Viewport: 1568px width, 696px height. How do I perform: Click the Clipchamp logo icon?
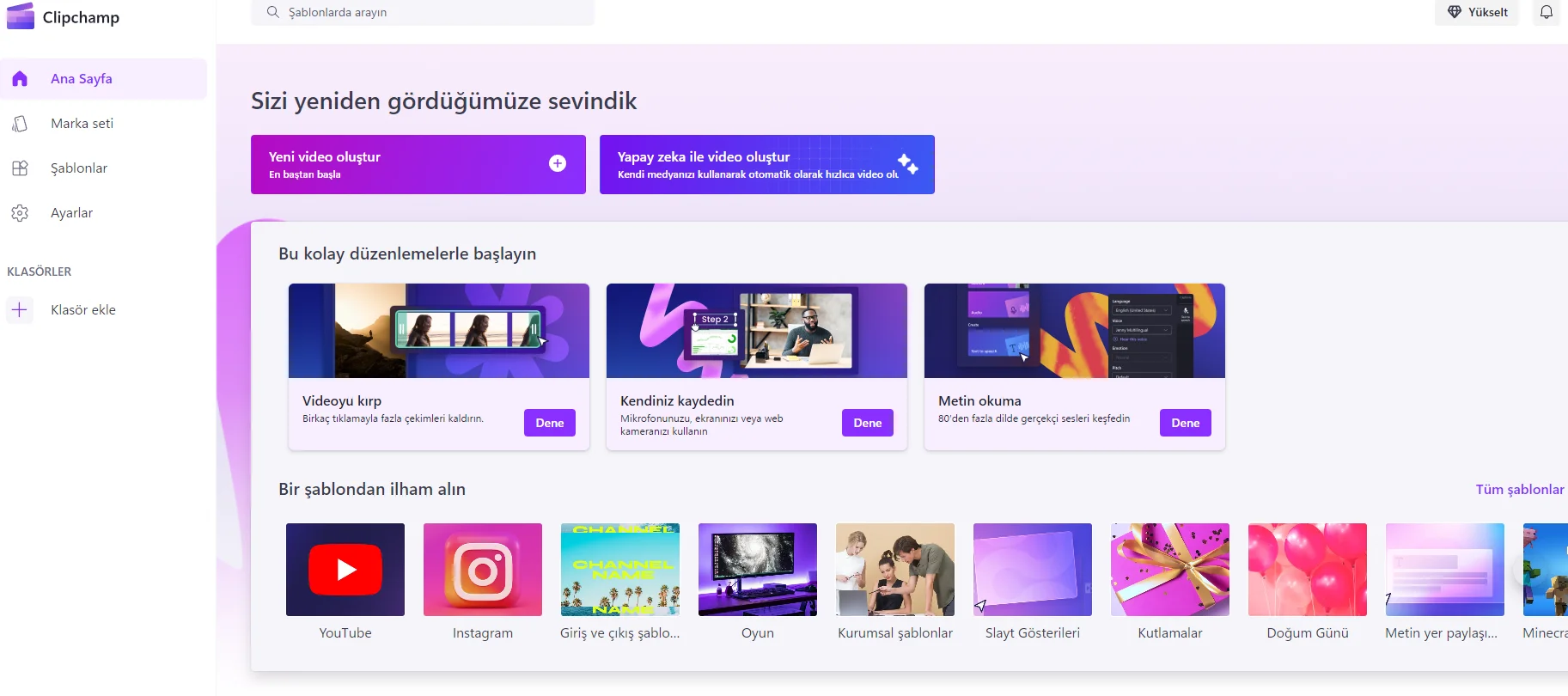pyautogui.click(x=21, y=16)
